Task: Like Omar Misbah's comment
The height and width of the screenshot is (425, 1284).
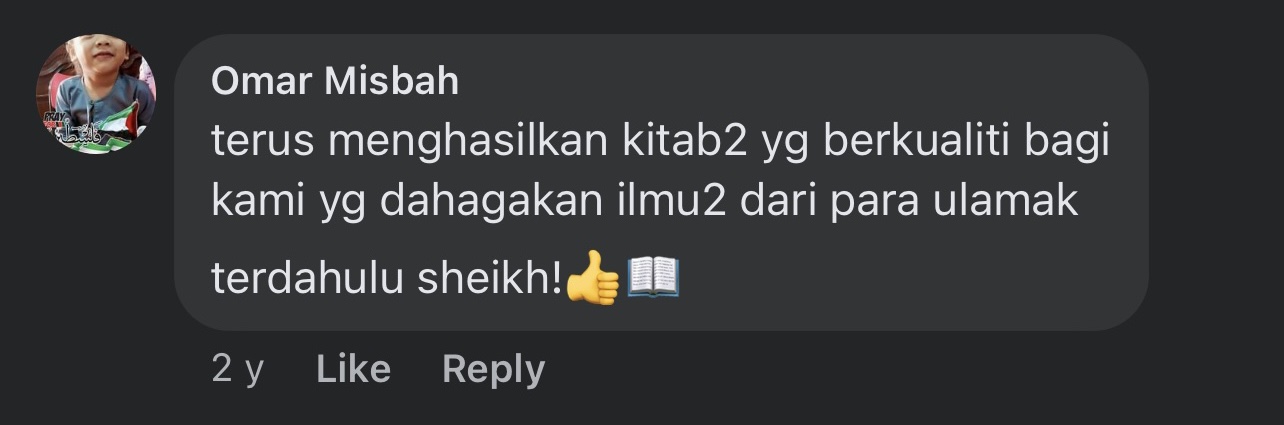Action: tap(353, 369)
